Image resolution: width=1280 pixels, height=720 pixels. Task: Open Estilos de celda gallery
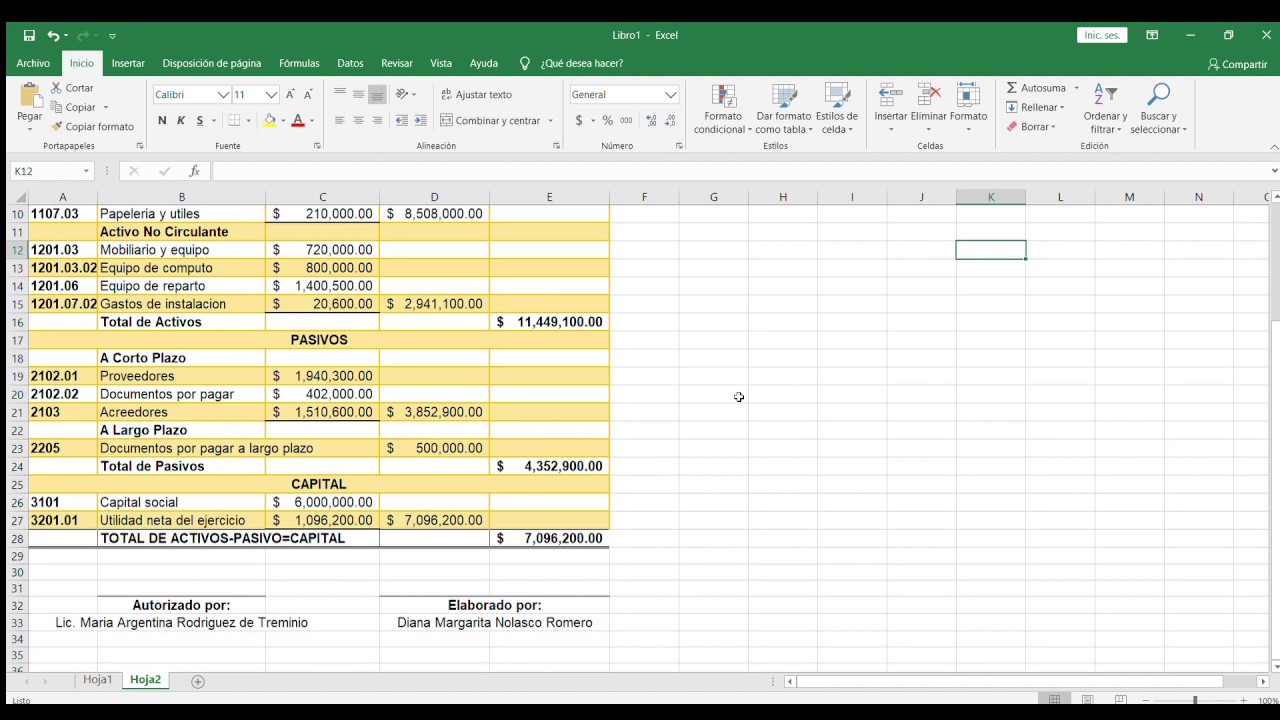click(x=837, y=109)
